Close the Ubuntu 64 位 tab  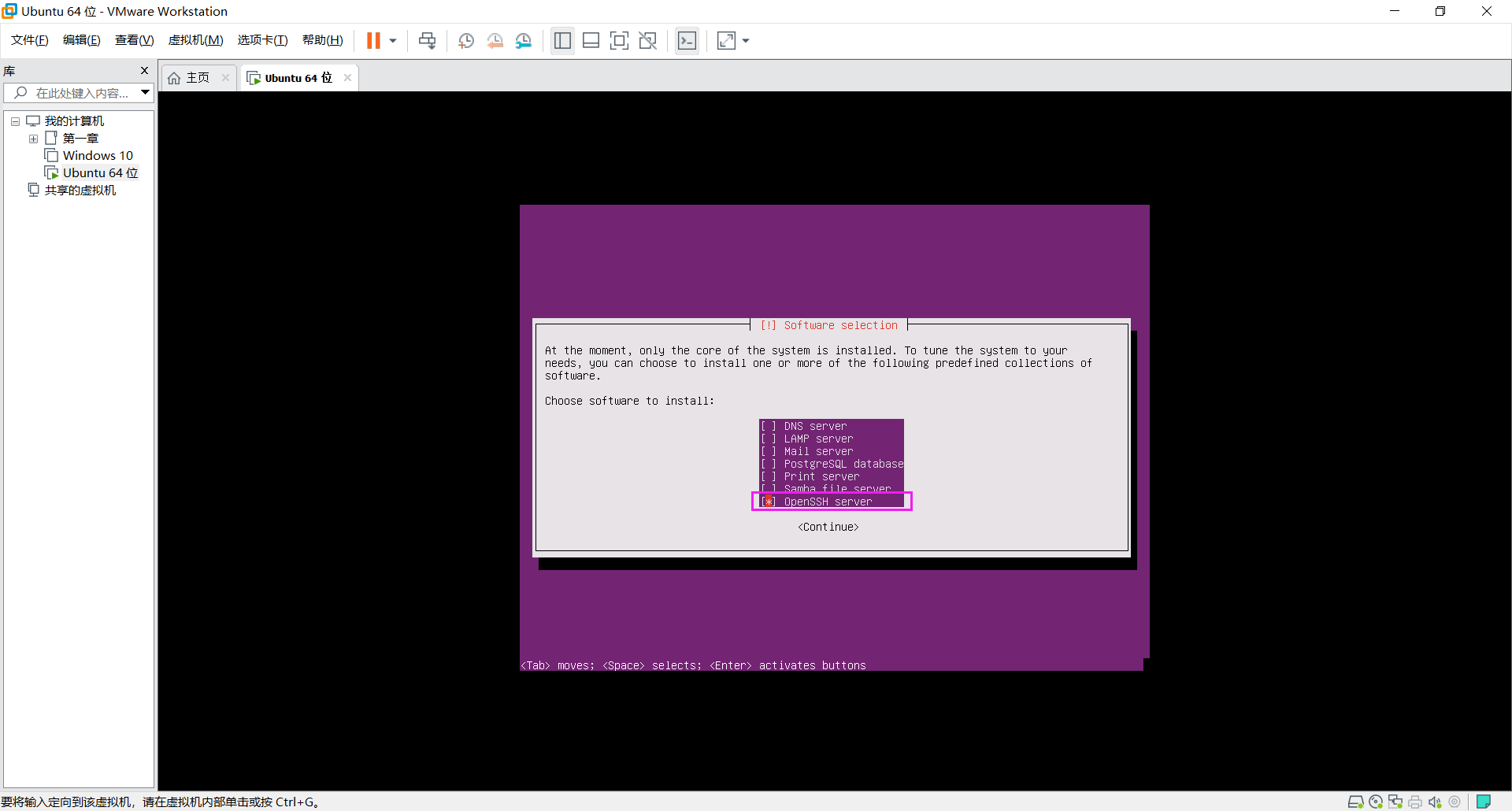point(347,77)
